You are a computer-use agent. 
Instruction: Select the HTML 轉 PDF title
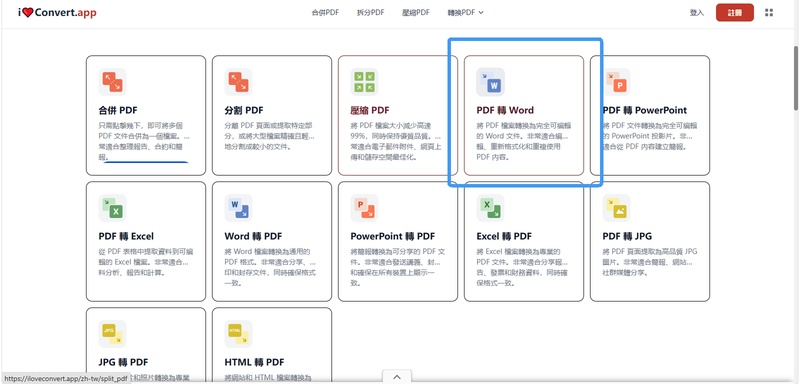click(x=254, y=362)
